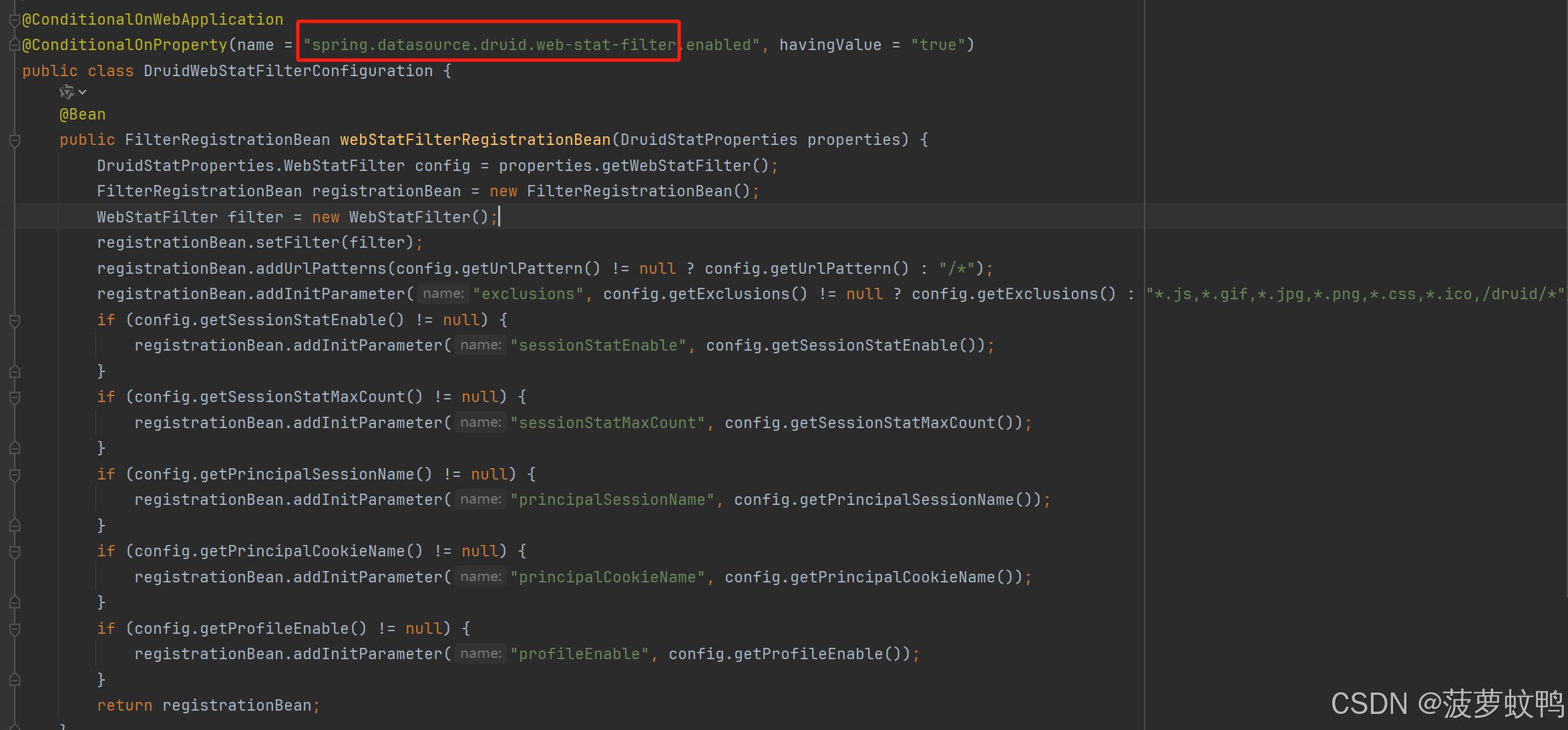Click the webStatFilterRegistrationBean method name
This screenshot has width=1568, height=730.
(x=475, y=140)
